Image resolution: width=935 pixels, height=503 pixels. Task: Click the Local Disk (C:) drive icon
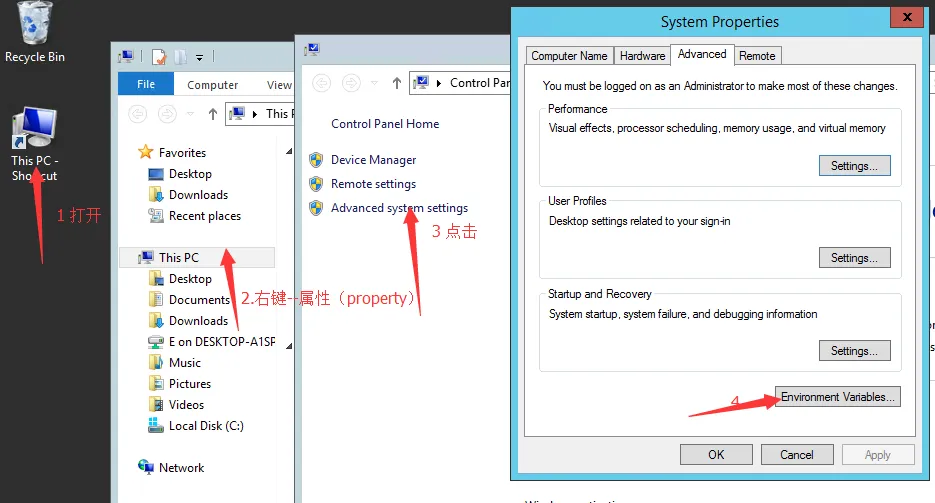tap(155, 426)
